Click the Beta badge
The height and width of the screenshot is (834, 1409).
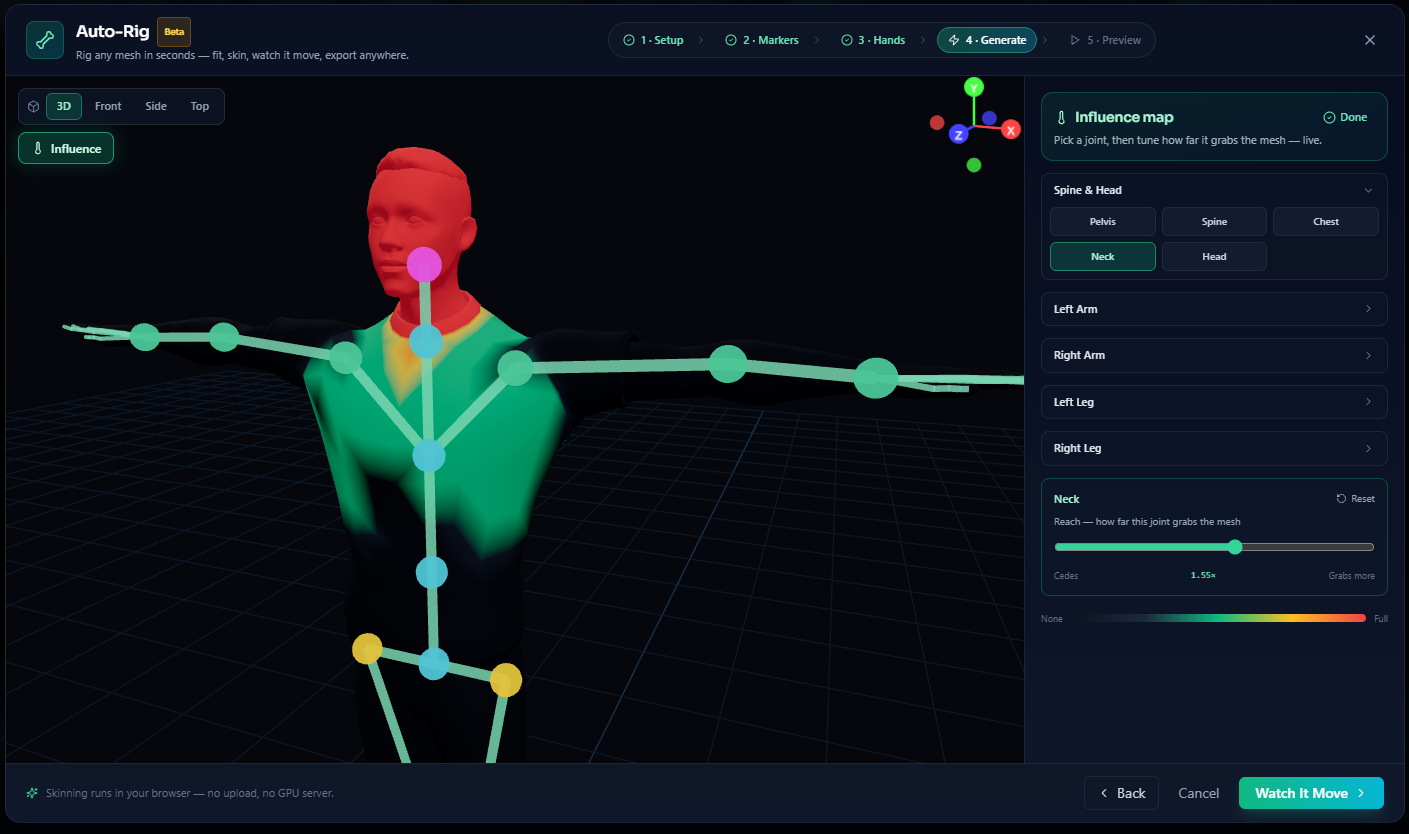pyautogui.click(x=174, y=32)
